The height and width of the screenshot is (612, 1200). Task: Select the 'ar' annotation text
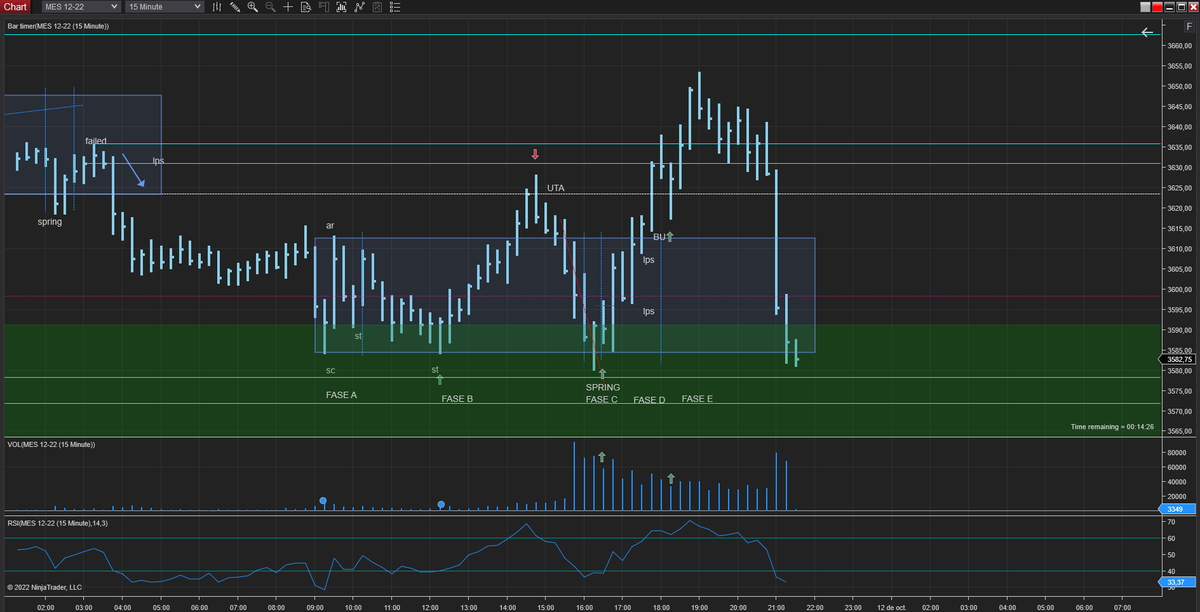coord(330,225)
